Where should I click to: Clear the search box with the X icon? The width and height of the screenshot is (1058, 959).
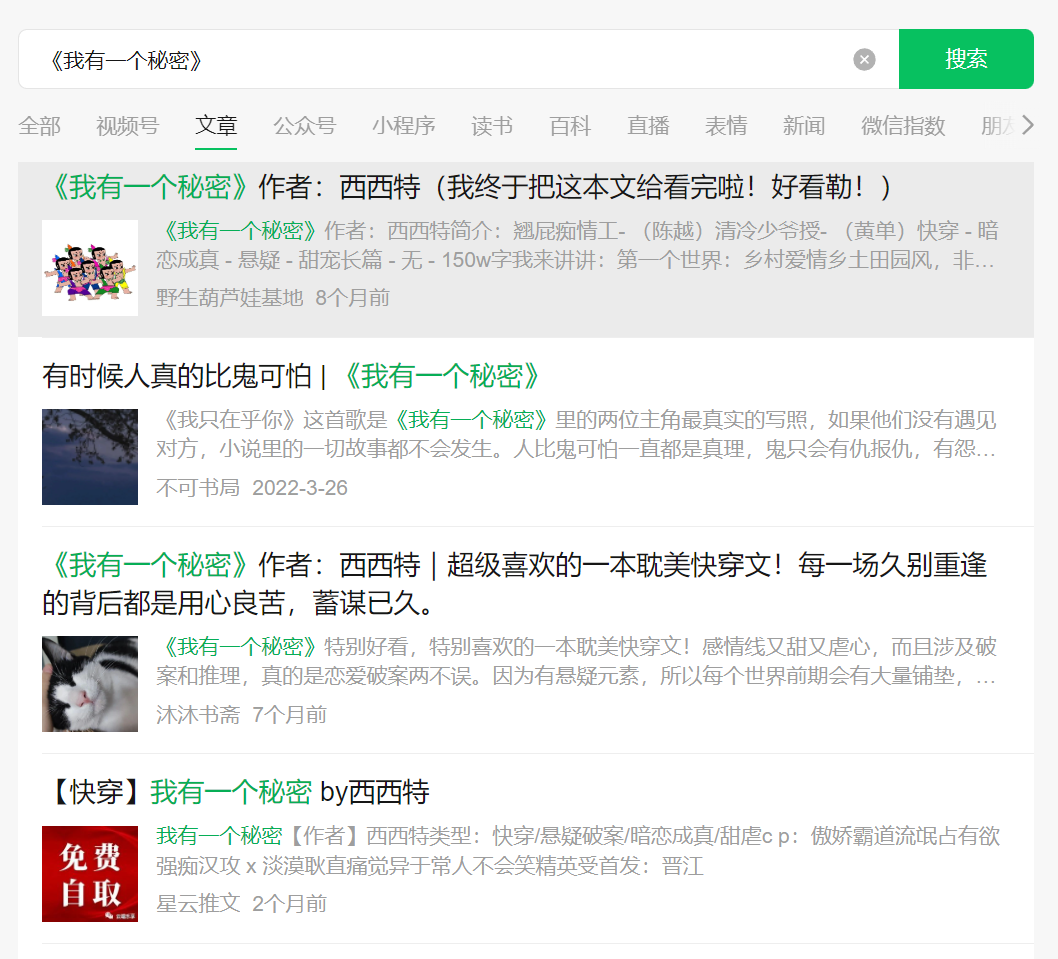coord(864,59)
